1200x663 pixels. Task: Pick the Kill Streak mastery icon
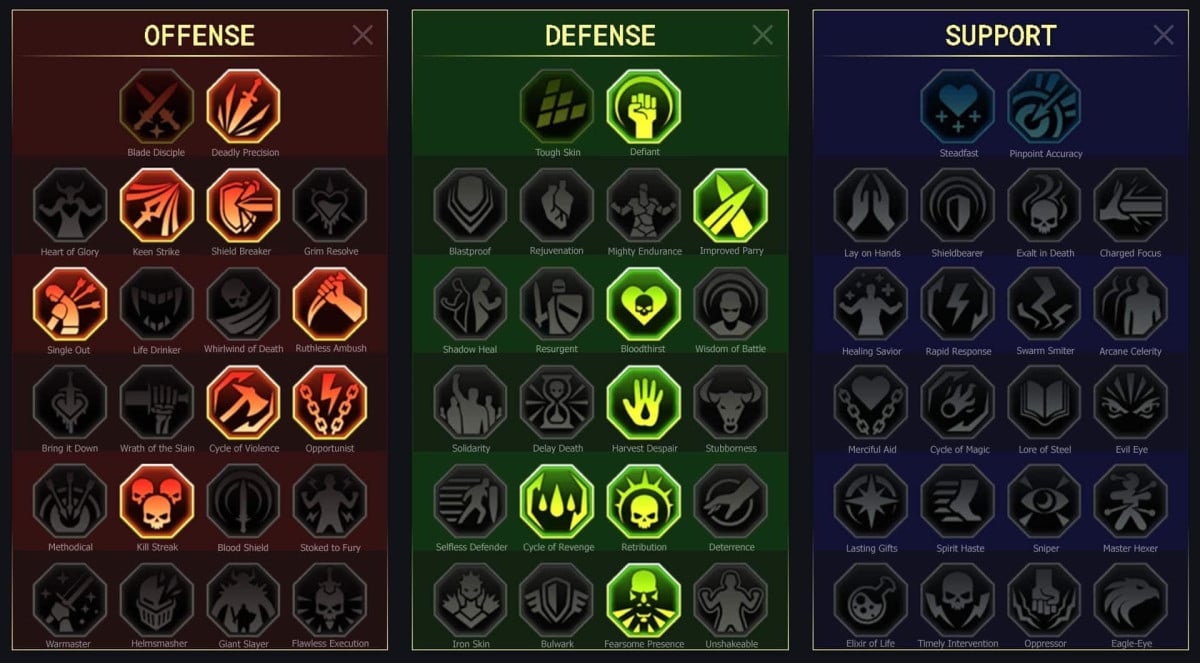pyautogui.click(x=157, y=501)
